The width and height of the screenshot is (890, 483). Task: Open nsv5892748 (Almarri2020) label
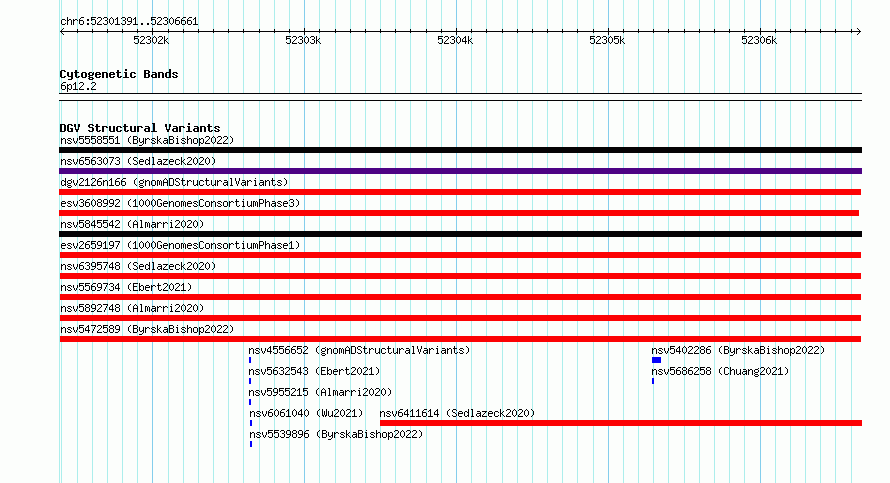[132, 308]
